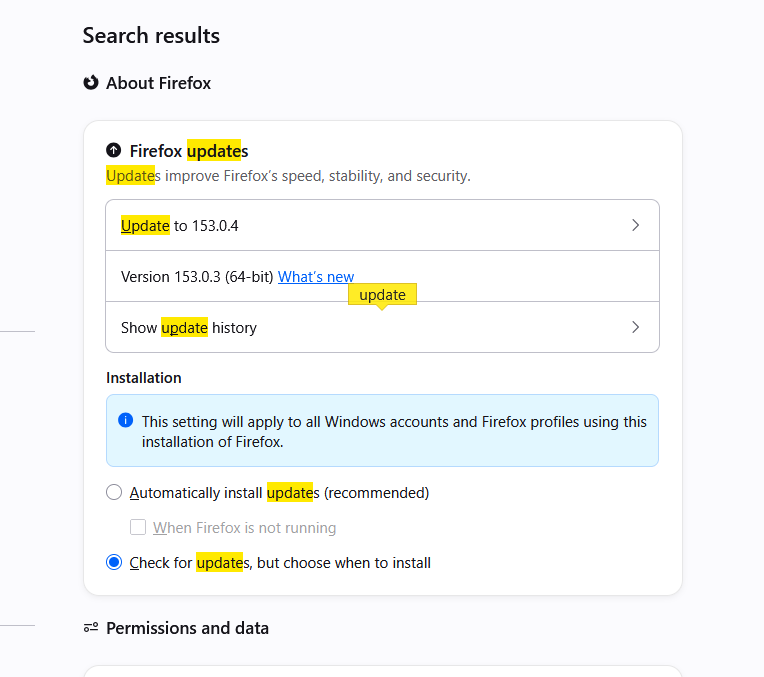Open the chevron on Update to 153.0.4 row
The width and height of the screenshot is (764, 677).
pos(635,225)
